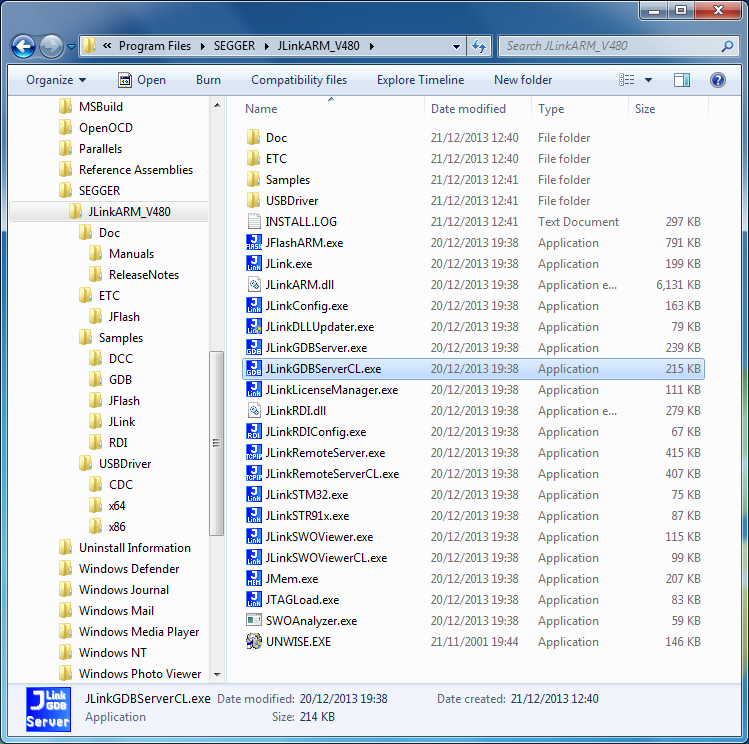Click SEGGER in the address breadcrumb
The image size is (749, 744).
point(234,46)
